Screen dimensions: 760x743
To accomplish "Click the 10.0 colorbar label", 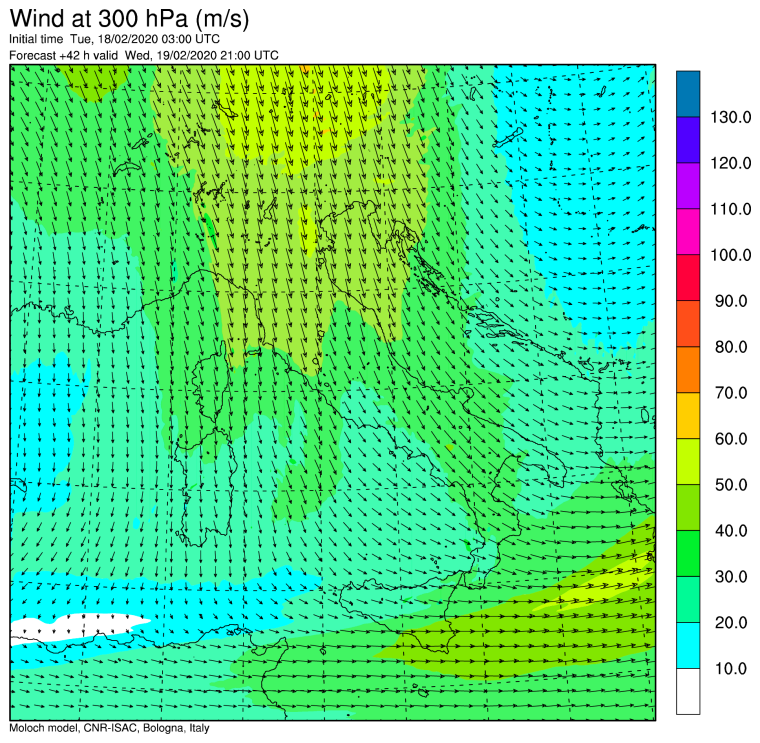I will coord(731,668).
